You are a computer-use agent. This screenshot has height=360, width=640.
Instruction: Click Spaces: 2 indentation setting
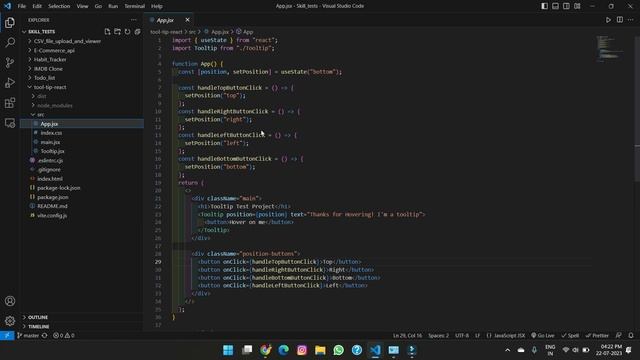(438, 336)
